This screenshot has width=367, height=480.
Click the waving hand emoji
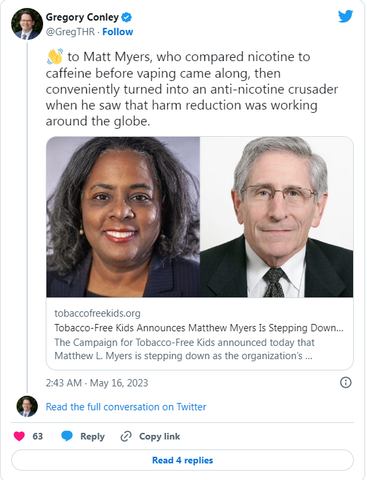point(55,57)
